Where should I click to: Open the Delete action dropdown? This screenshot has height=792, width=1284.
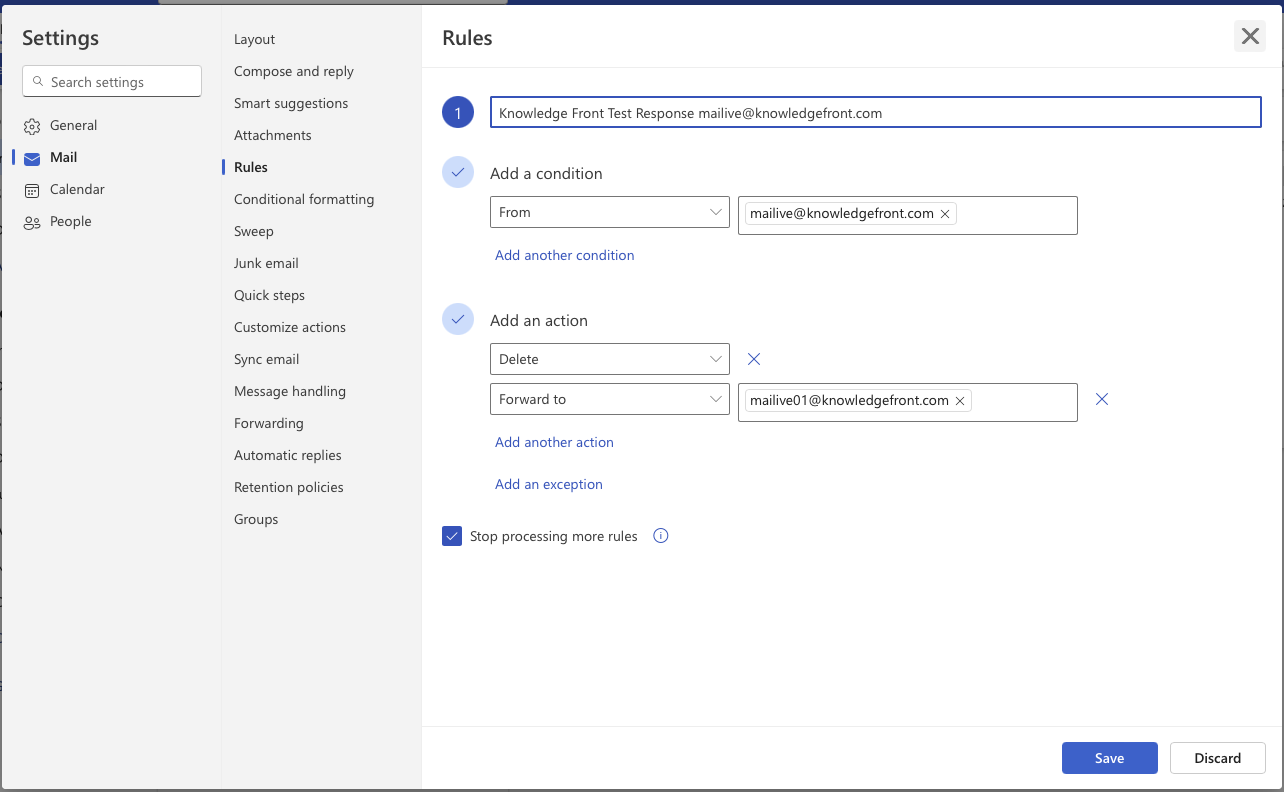pyautogui.click(x=610, y=359)
